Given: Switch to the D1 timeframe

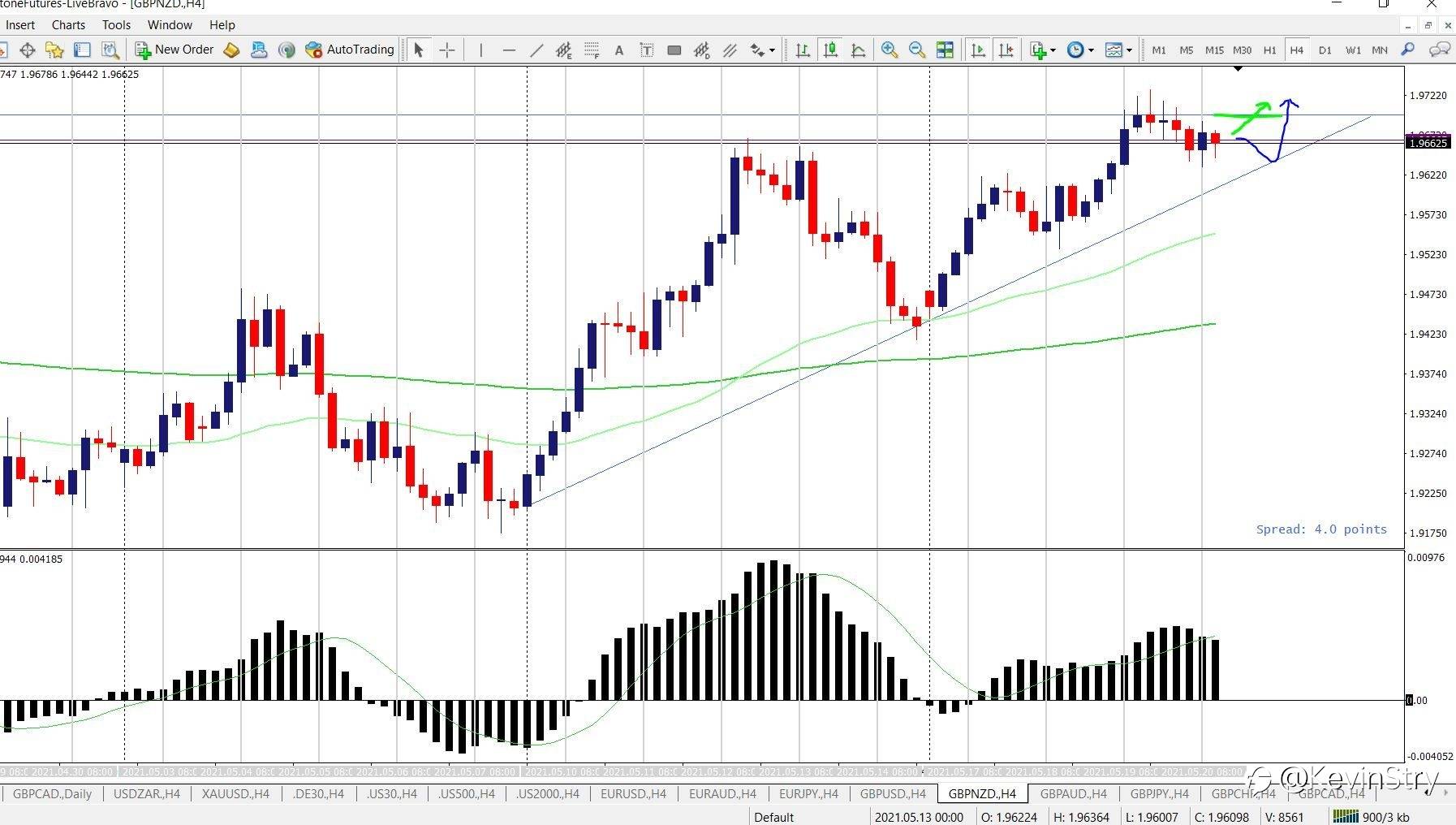Looking at the screenshot, I should (1325, 50).
